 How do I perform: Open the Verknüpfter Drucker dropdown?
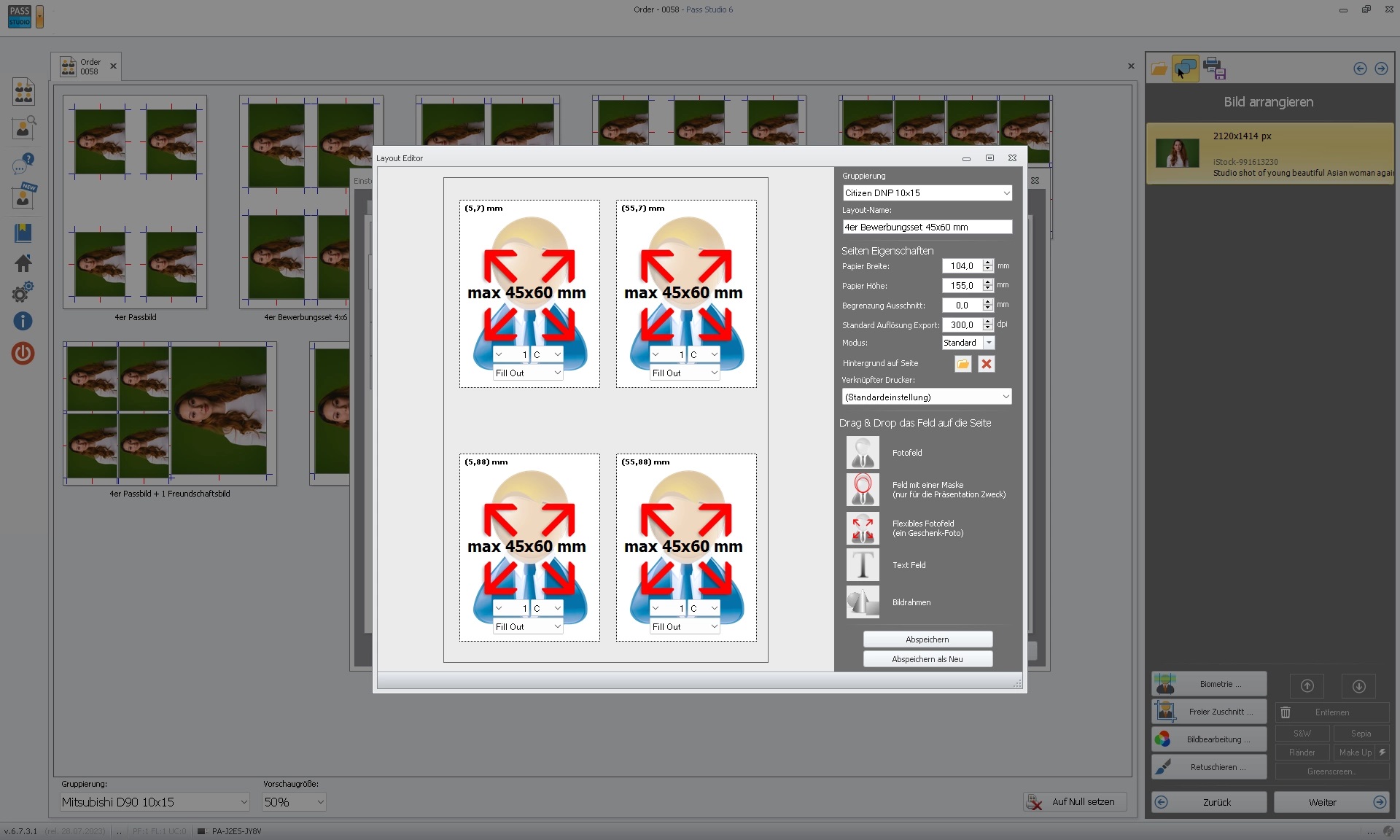[1006, 397]
